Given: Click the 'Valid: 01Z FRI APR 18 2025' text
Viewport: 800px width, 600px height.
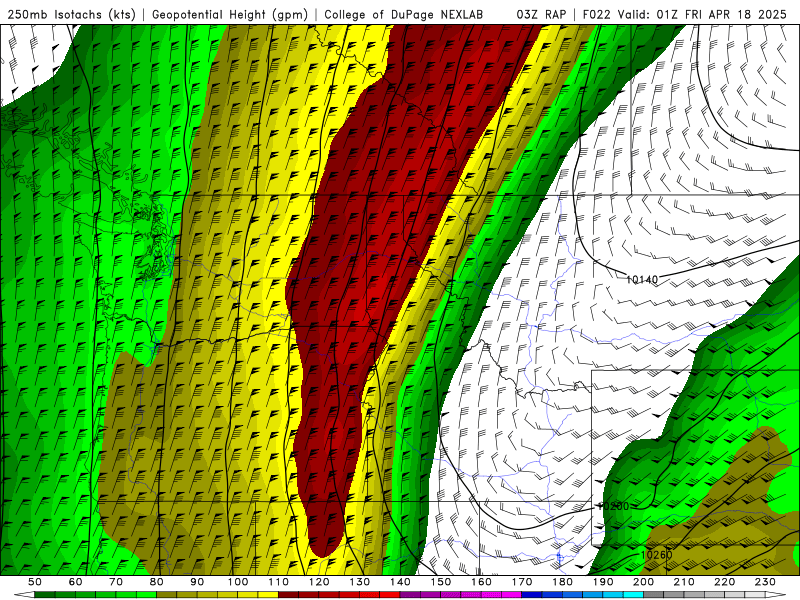Looking at the screenshot, I should point(702,14).
